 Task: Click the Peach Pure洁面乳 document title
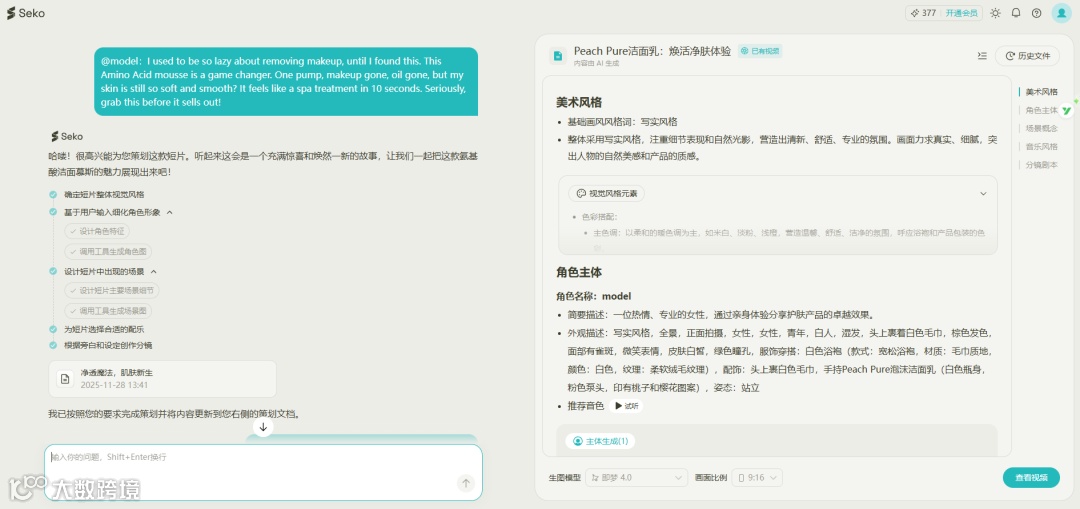point(652,51)
